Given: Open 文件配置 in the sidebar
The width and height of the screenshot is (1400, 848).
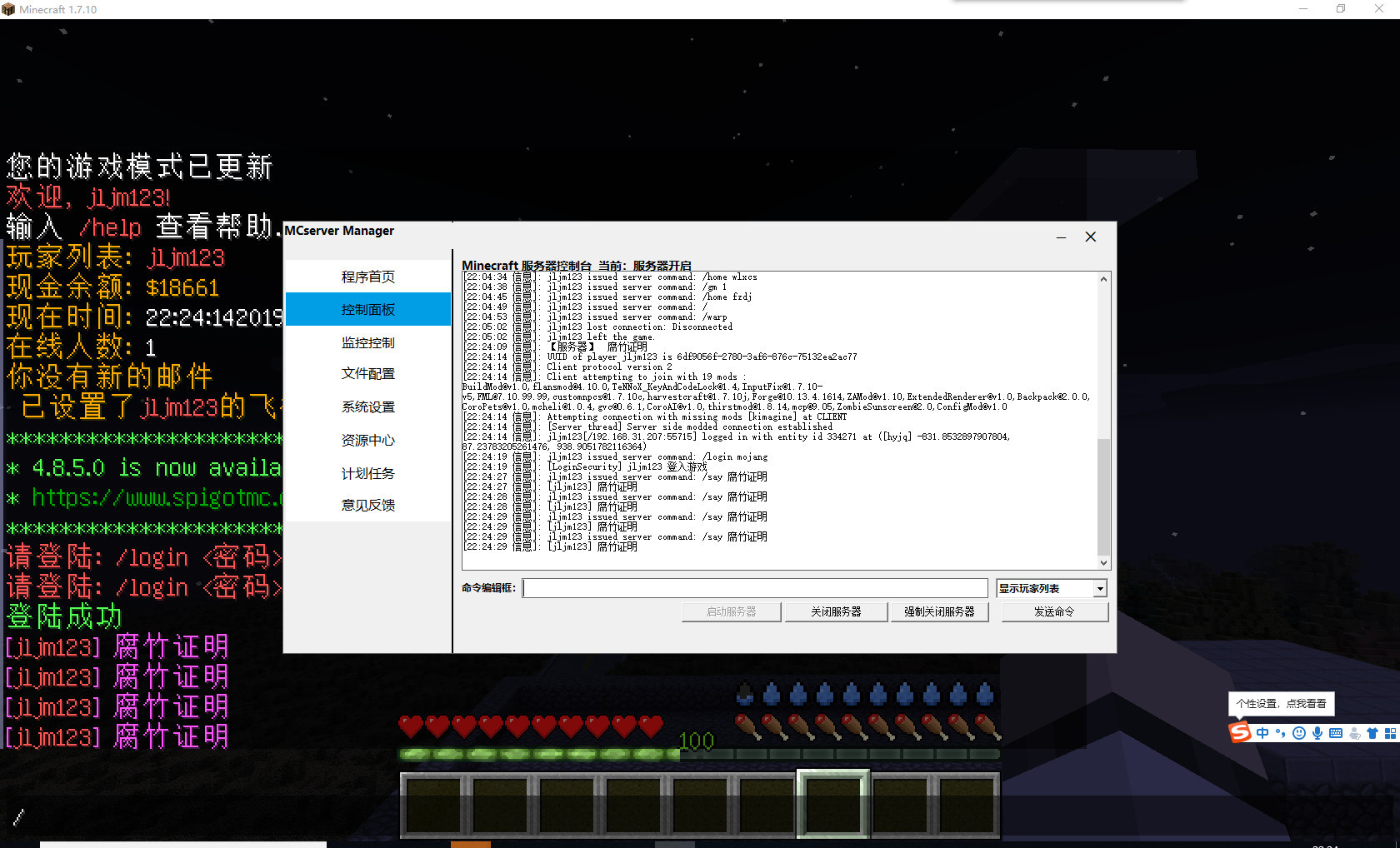Looking at the screenshot, I should coord(367,373).
